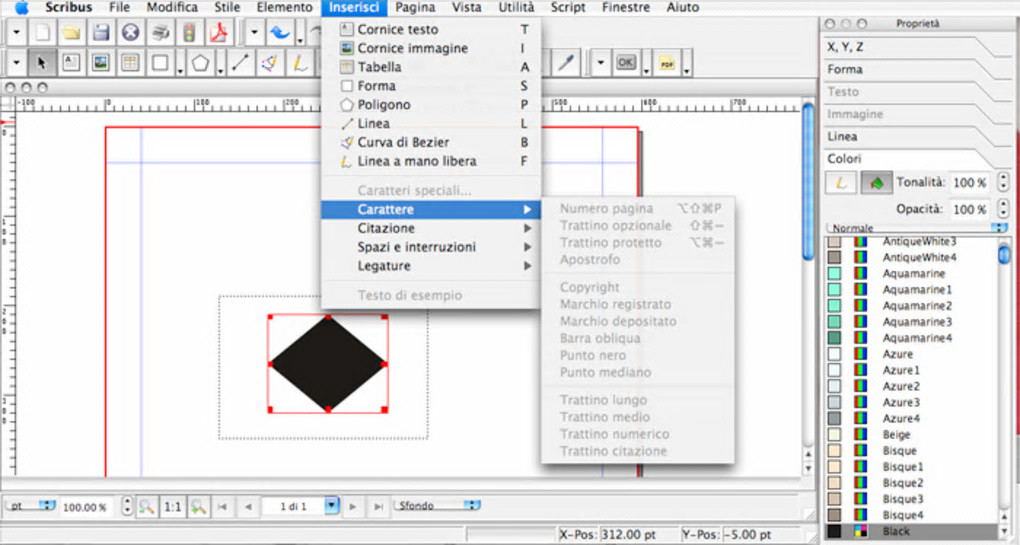Zoom out with the minus magnifier
1020x545 pixels.
[146, 506]
